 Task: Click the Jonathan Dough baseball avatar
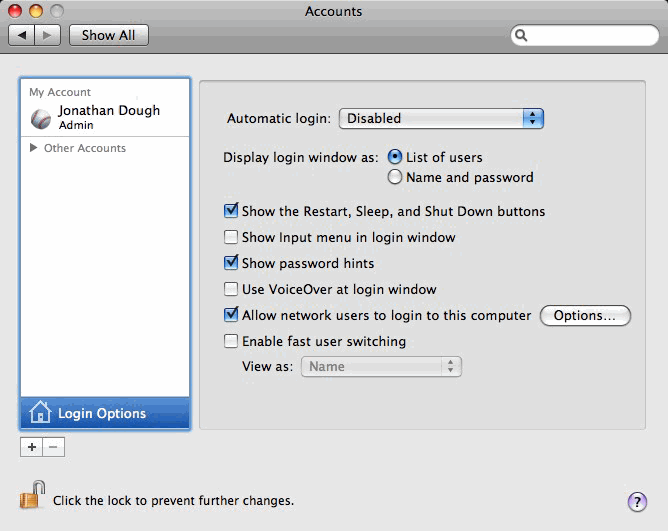tap(41, 119)
